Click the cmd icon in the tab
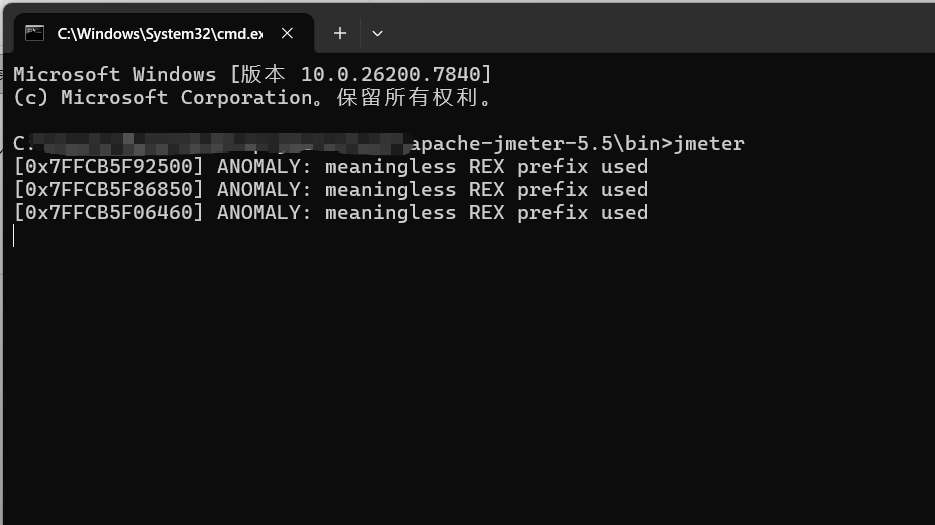The height and width of the screenshot is (525, 935). (35, 33)
